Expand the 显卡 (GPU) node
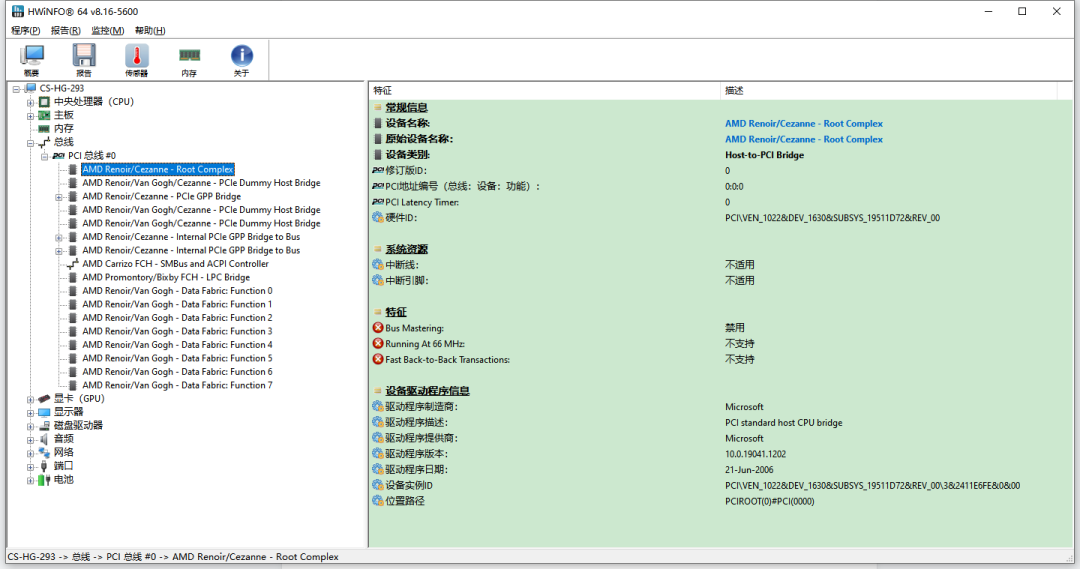Viewport: 1080px width, 569px height. (x=30, y=399)
